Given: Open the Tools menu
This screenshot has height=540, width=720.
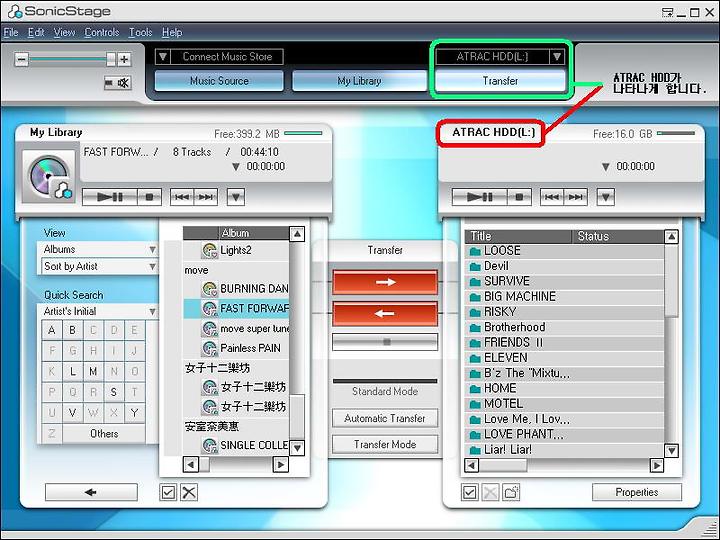Looking at the screenshot, I should click(x=140, y=32).
